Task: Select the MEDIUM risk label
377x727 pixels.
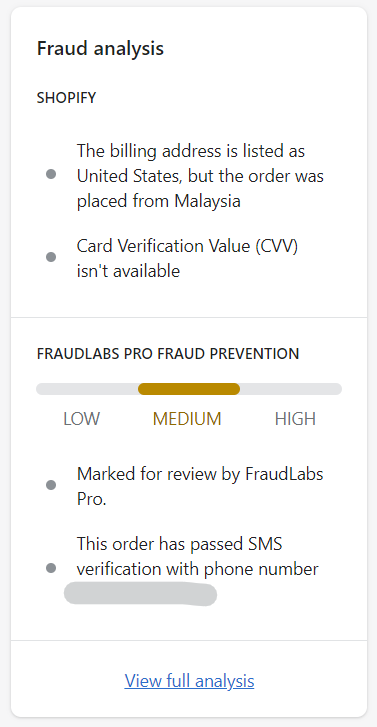Action: (187, 419)
